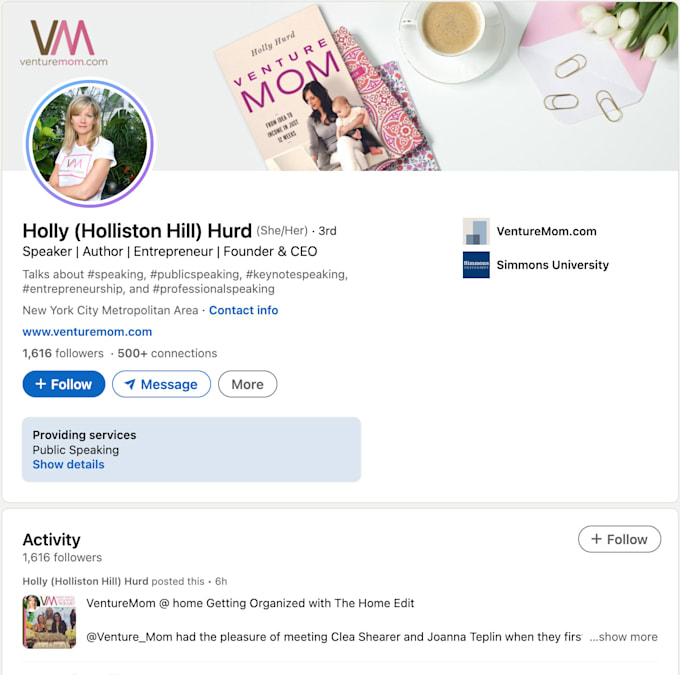Click the Simmons University logo icon
This screenshot has height=675, width=680.
click(x=476, y=265)
